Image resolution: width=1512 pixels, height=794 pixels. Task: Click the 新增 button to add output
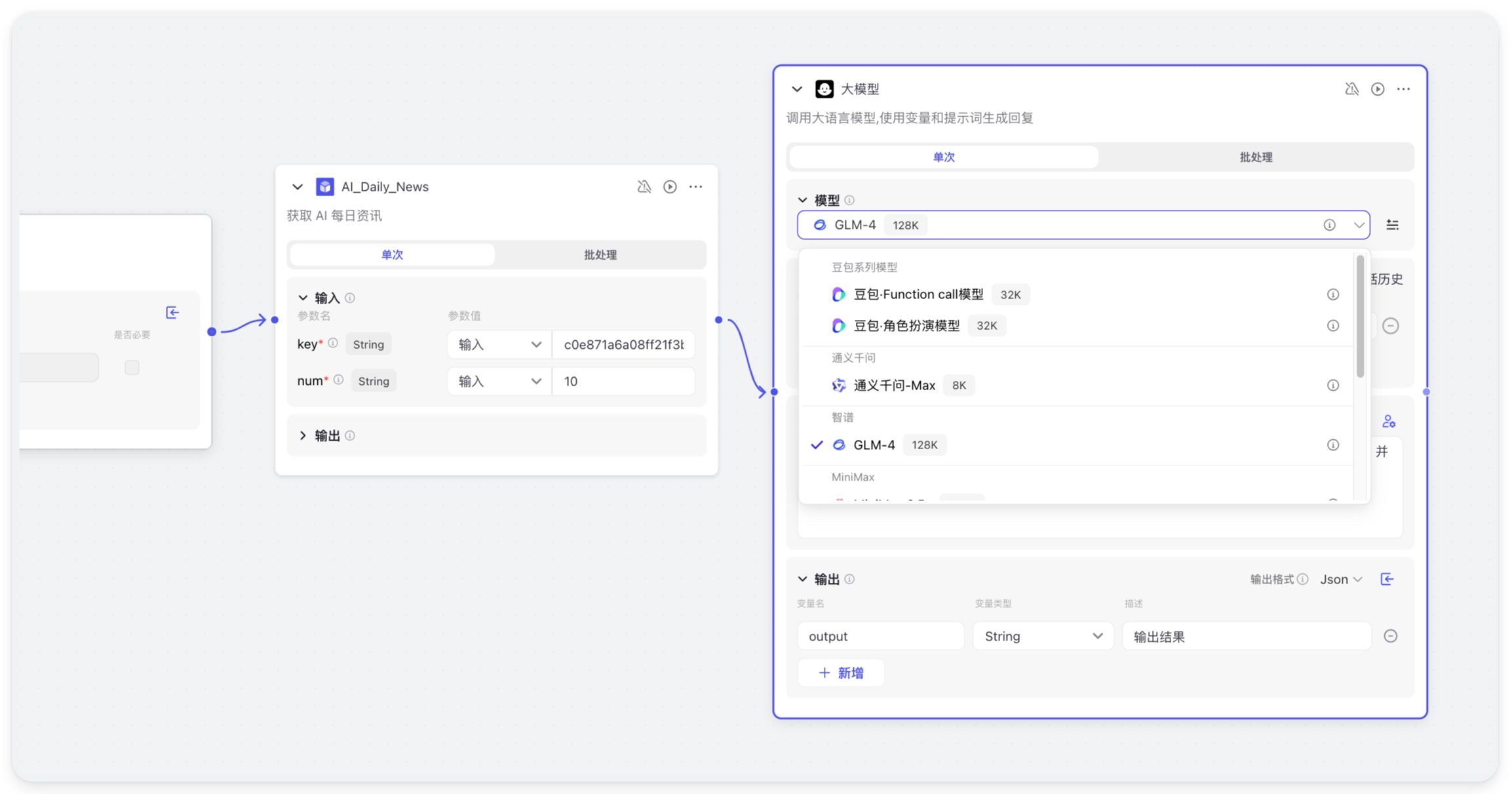(x=841, y=673)
